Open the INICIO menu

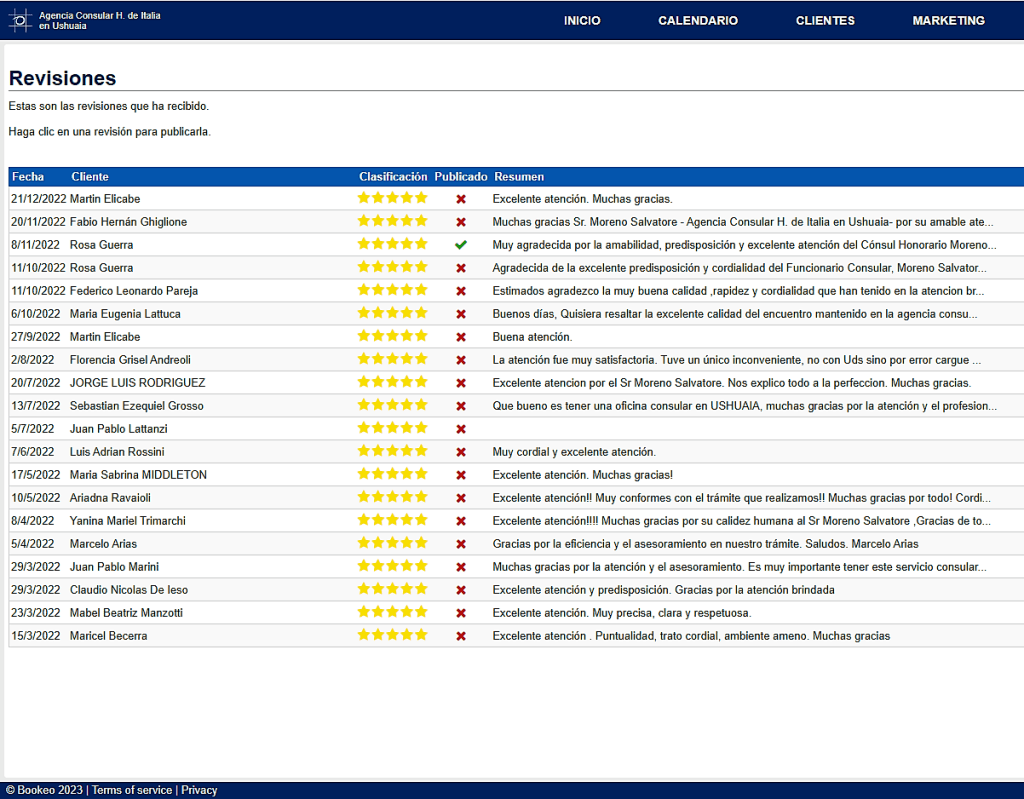(x=582, y=21)
